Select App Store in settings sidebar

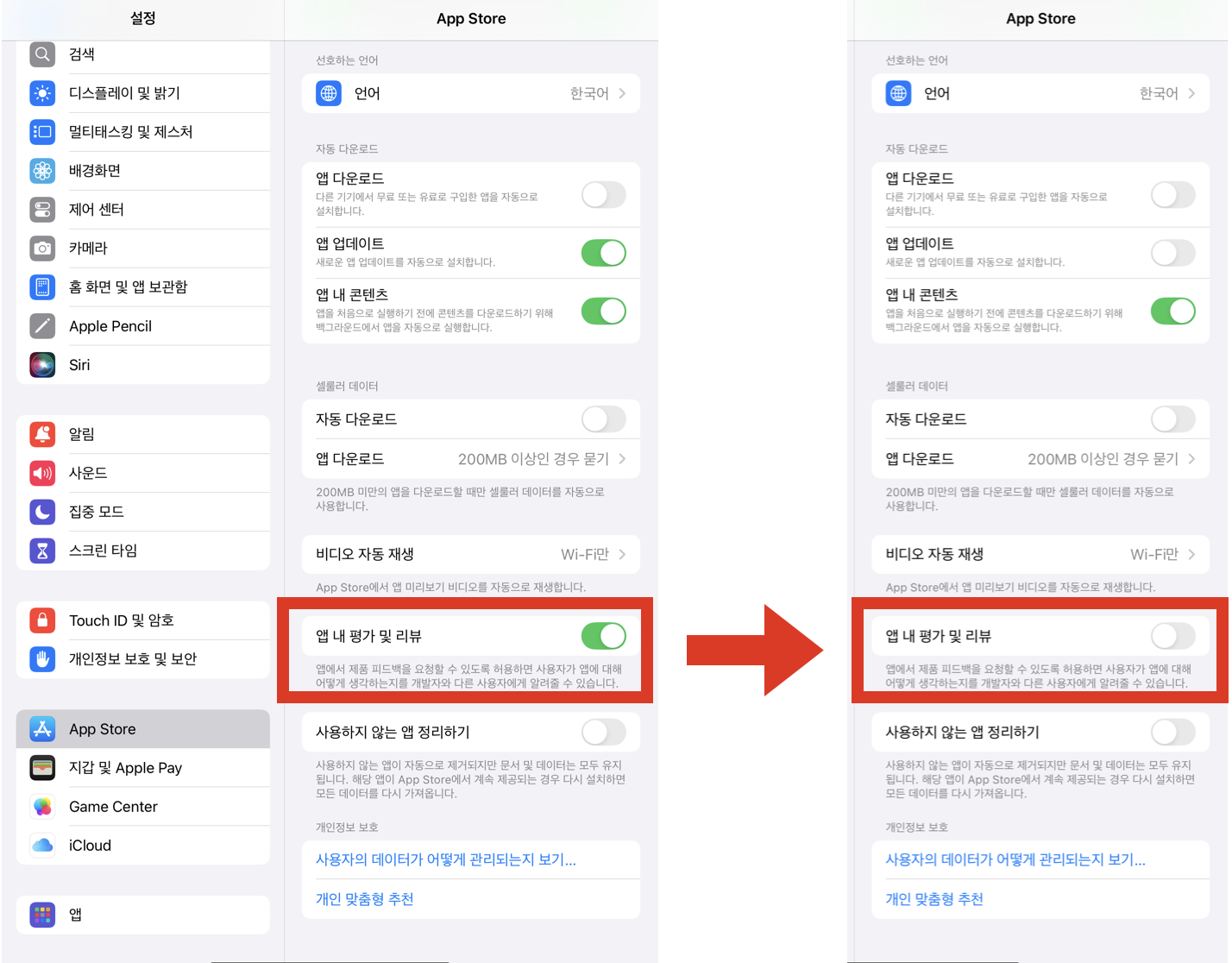[143, 729]
